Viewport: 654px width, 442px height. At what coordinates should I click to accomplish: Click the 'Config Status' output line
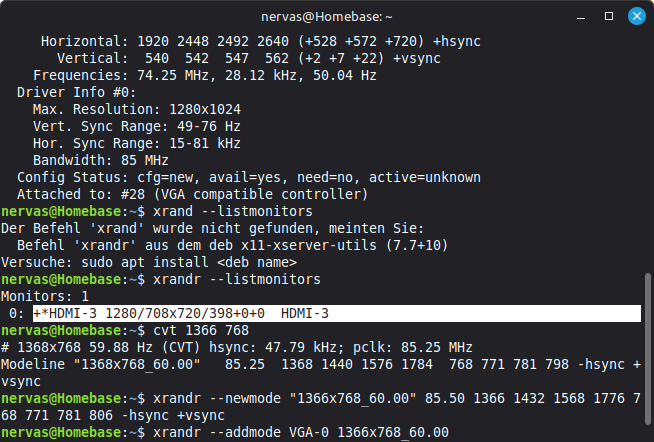tap(248, 177)
